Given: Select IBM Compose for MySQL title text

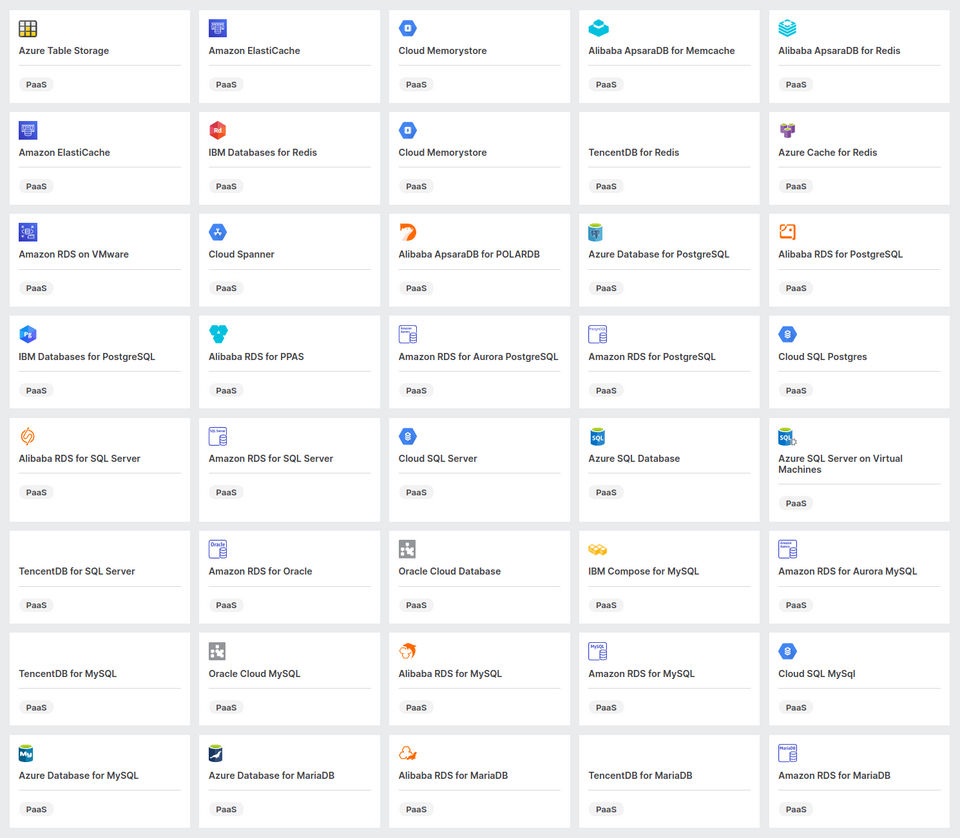Looking at the screenshot, I should [643, 571].
